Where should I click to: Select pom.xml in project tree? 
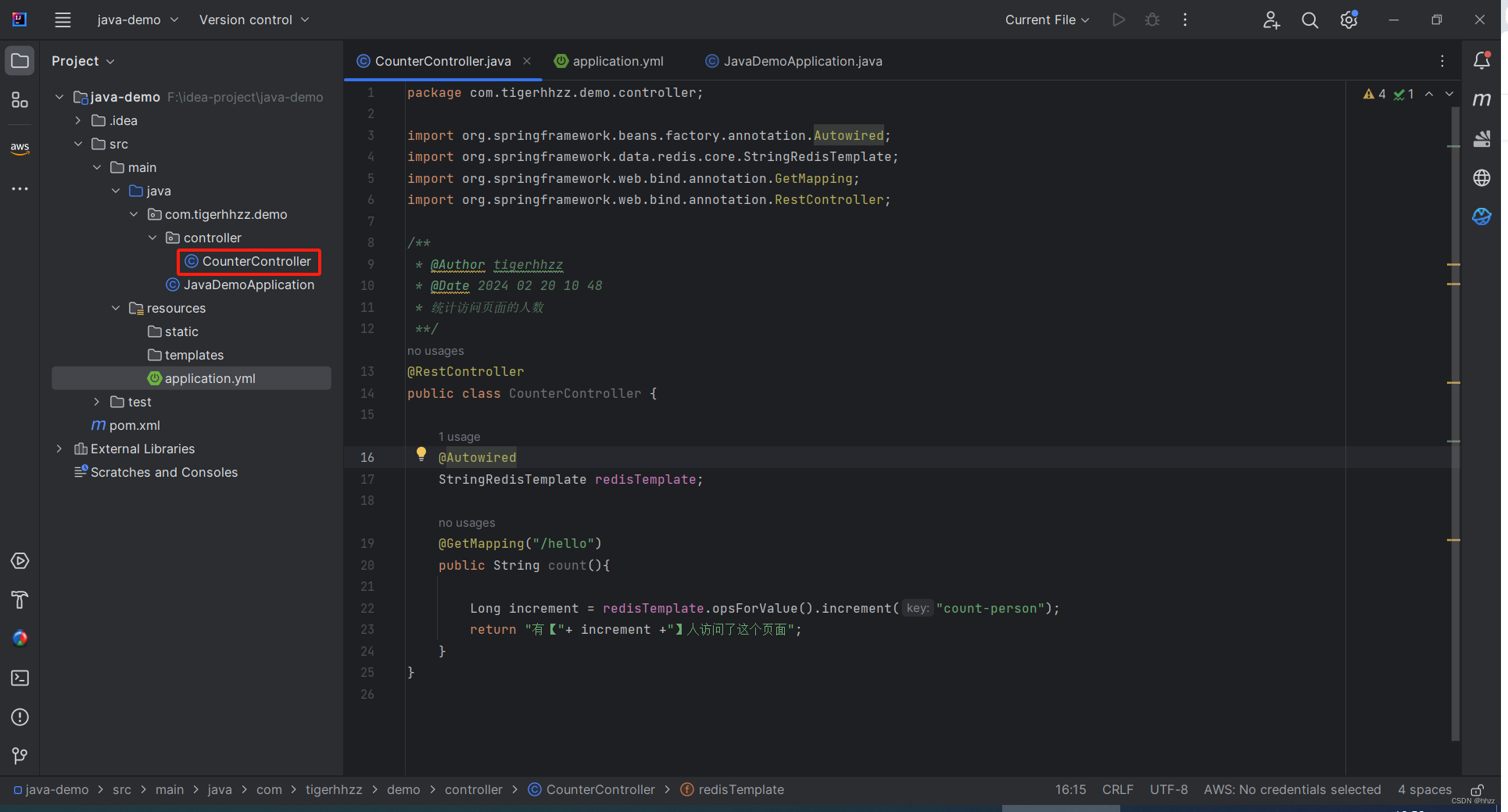126,425
